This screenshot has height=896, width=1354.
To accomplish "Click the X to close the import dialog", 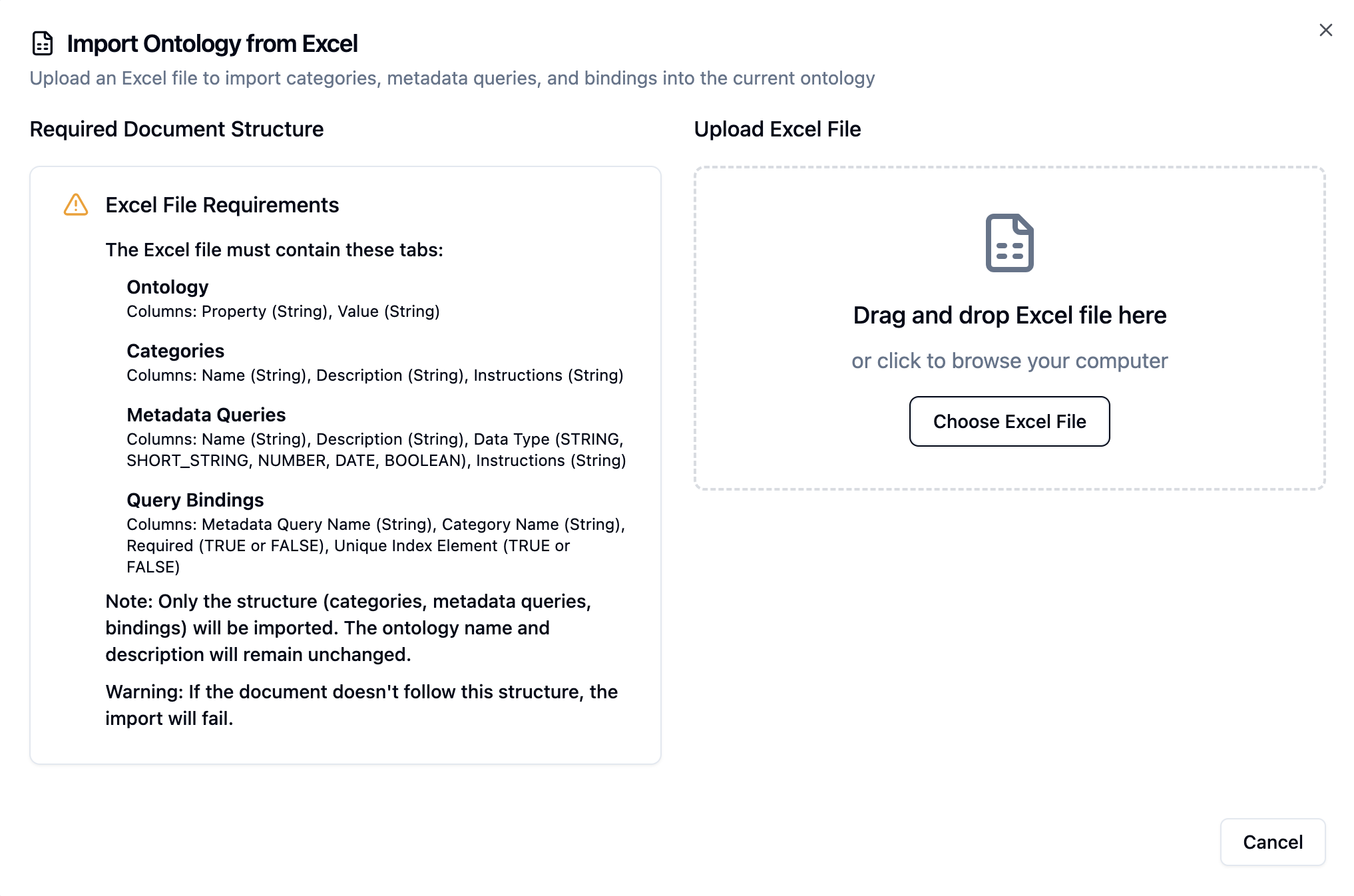I will click(x=1325, y=30).
